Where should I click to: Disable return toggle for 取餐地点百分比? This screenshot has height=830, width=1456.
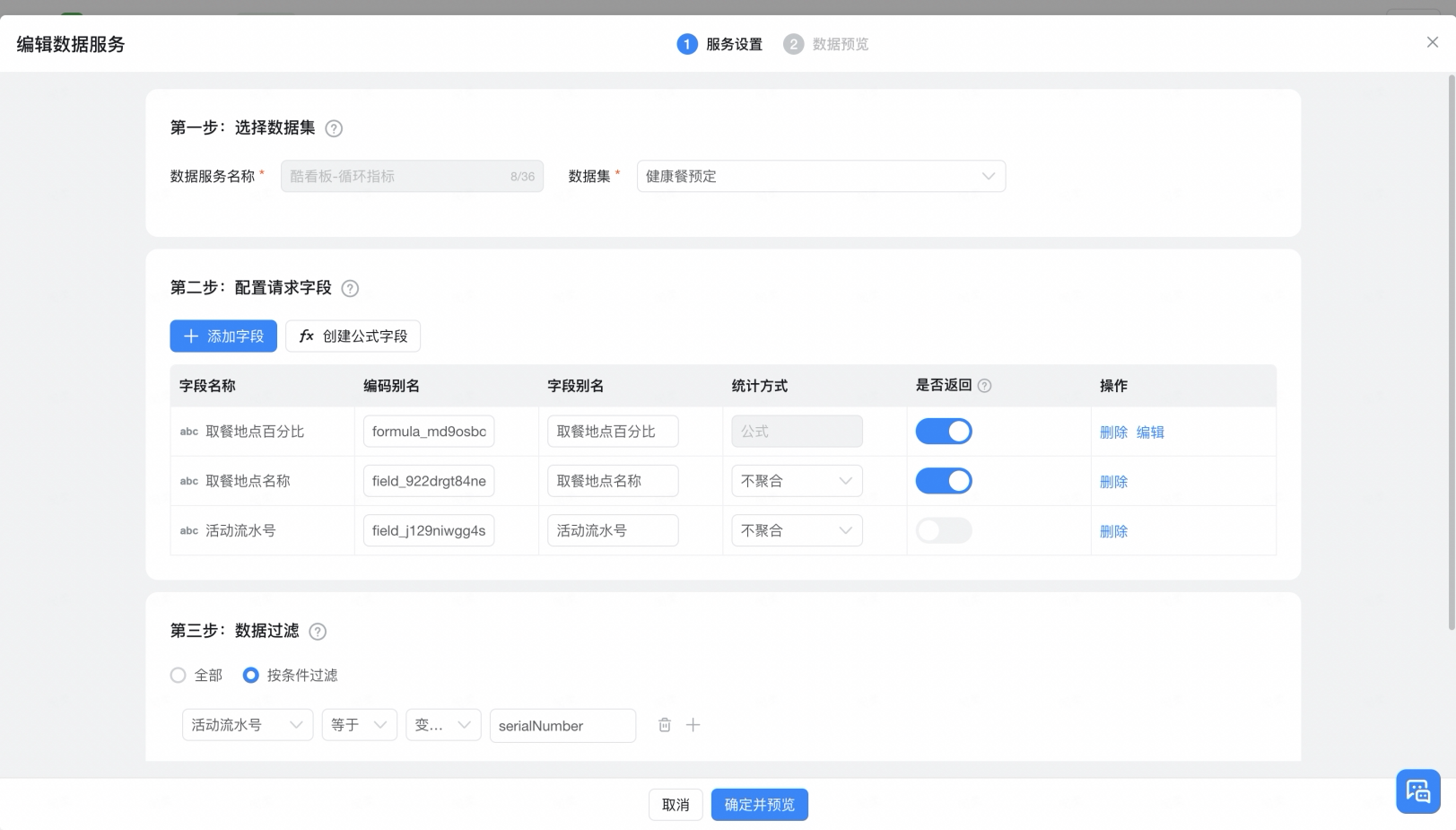click(944, 432)
